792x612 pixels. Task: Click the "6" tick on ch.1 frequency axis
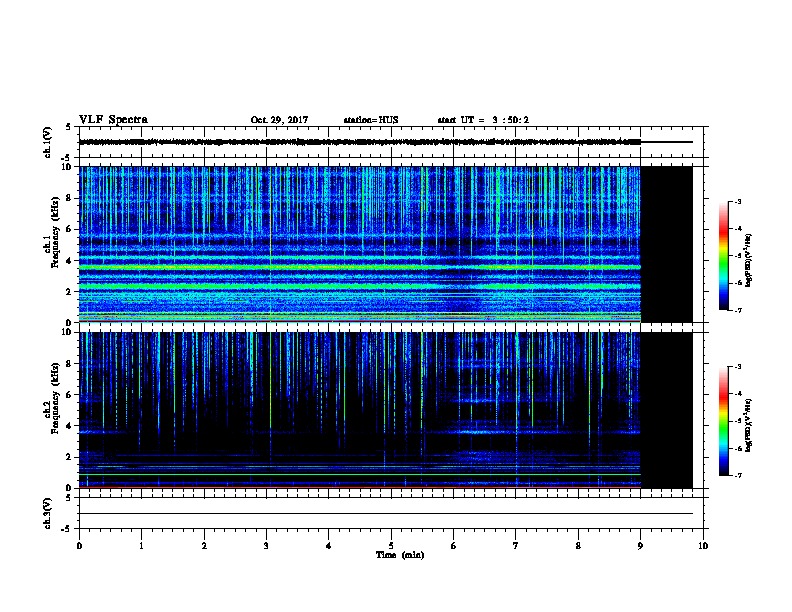pyautogui.click(x=70, y=229)
